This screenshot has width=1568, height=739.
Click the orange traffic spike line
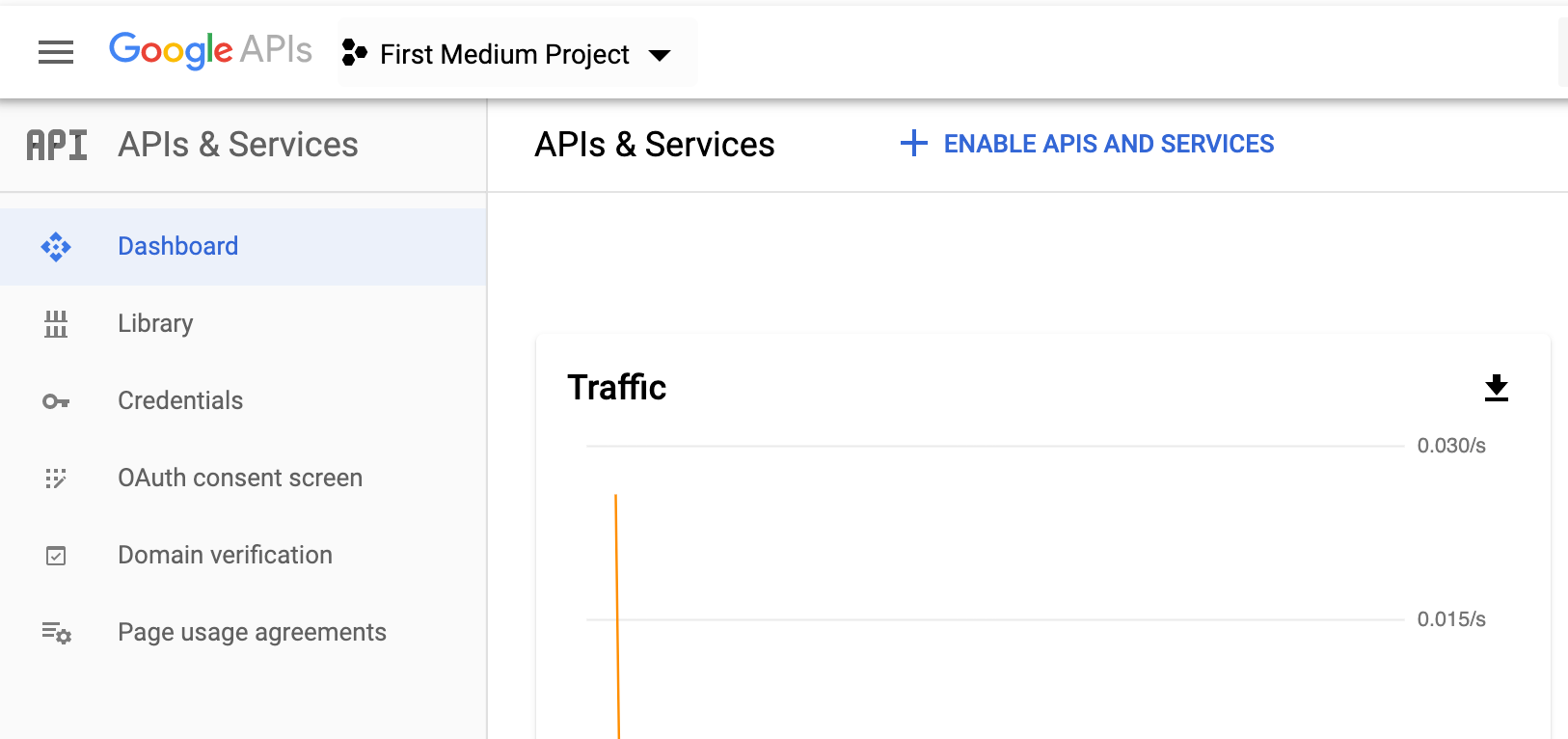click(617, 617)
